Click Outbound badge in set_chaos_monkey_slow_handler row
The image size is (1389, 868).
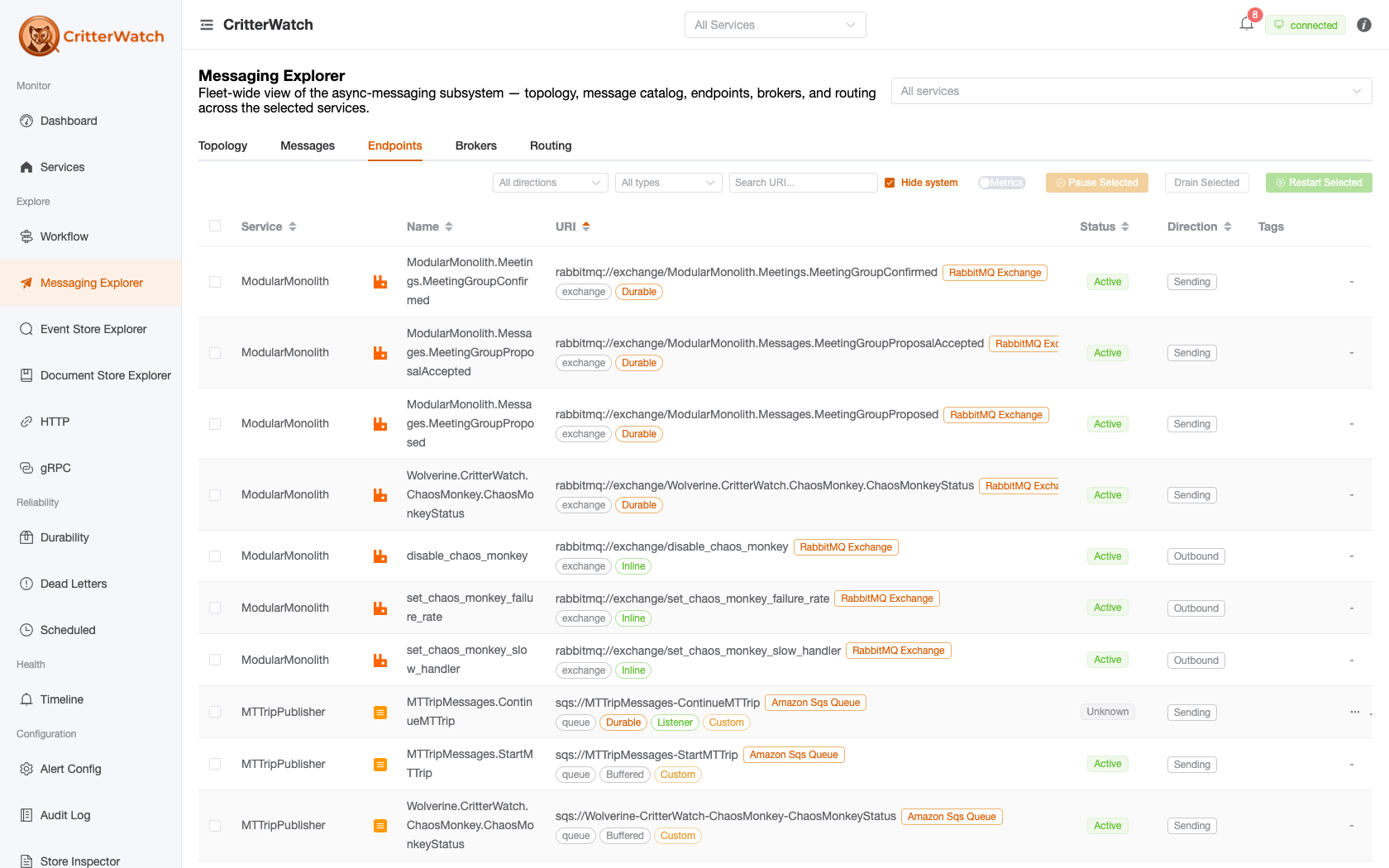(1196, 661)
